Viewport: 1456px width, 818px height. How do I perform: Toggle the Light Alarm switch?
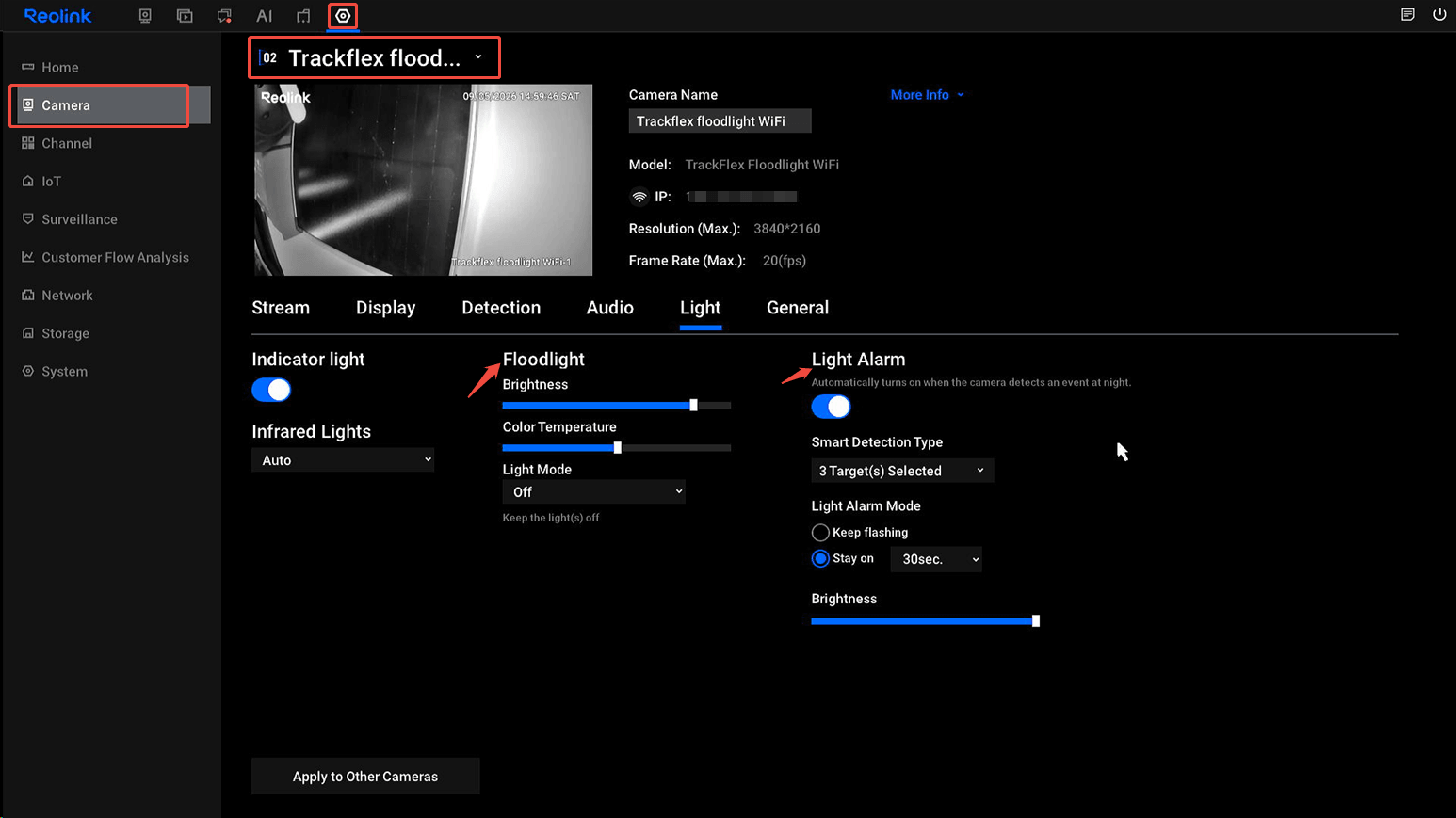tap(831, 407)
